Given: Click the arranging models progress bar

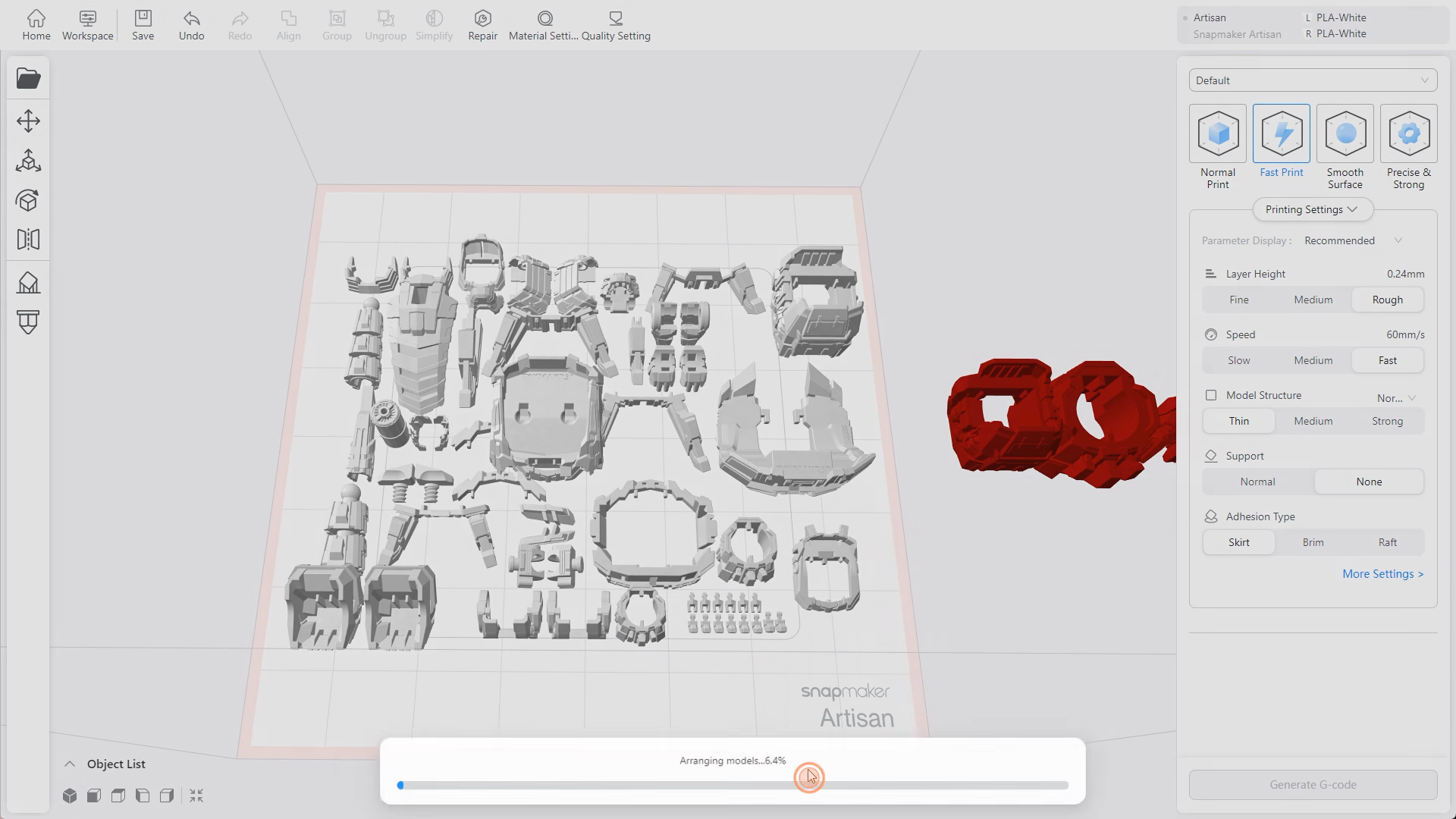Looking at the screenshot, I should (732, 785).
